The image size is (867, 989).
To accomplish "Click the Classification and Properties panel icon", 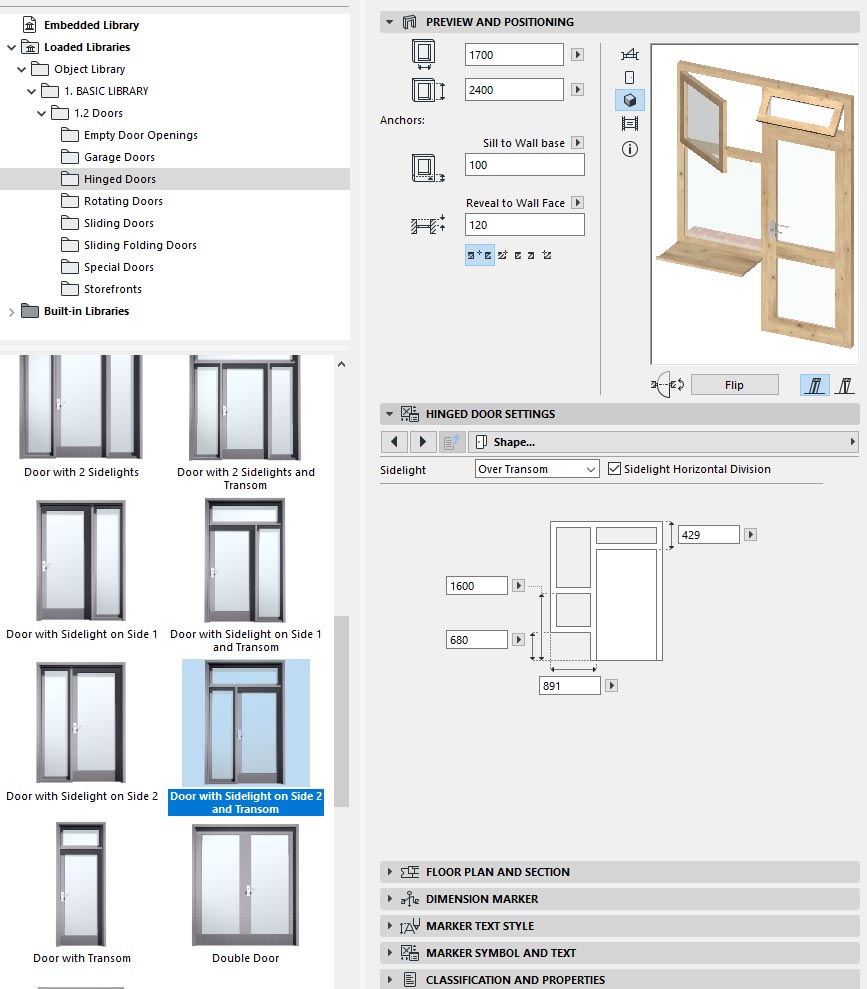I will pos(410,980).
